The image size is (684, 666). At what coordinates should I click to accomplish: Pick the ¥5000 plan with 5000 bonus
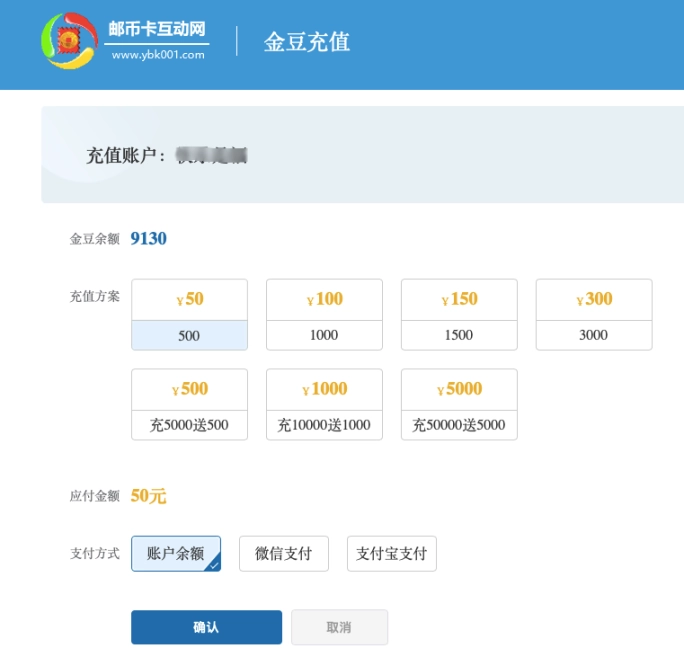tap(459, 404)
